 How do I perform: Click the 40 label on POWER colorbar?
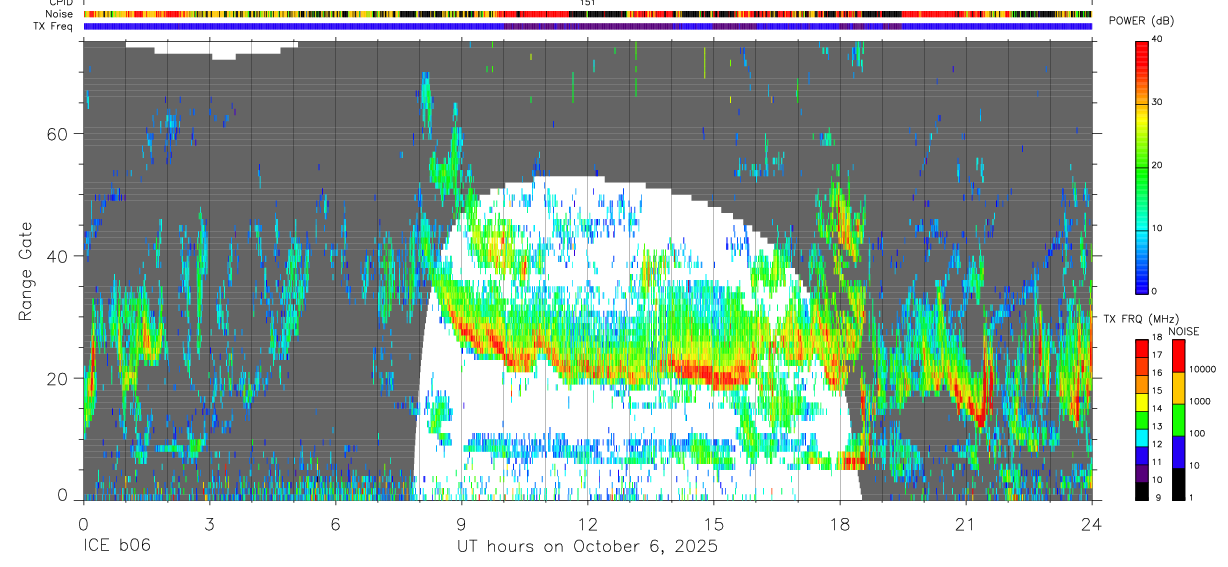tap(1157, 39)
